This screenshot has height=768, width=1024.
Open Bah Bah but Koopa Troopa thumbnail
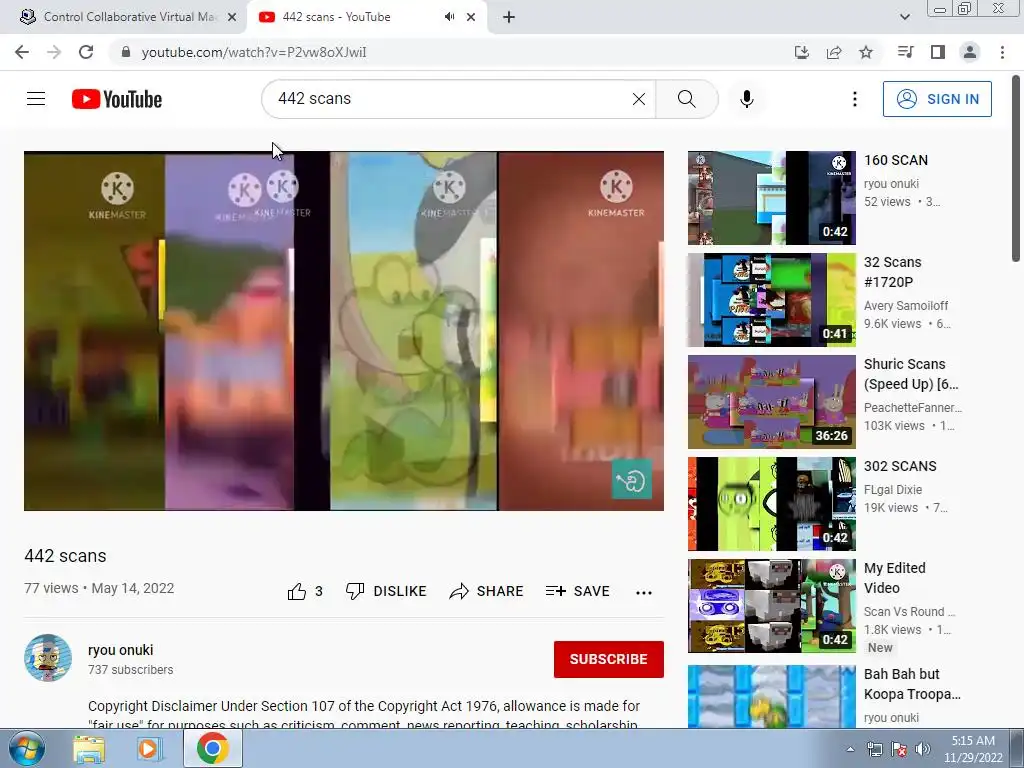[x=771, y=696]
